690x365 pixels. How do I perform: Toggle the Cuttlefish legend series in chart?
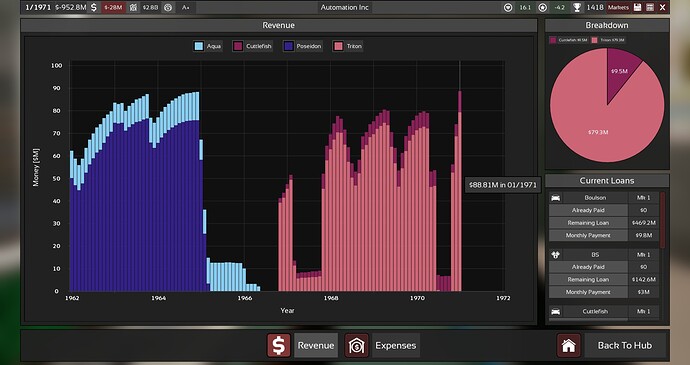coord(253,46)
